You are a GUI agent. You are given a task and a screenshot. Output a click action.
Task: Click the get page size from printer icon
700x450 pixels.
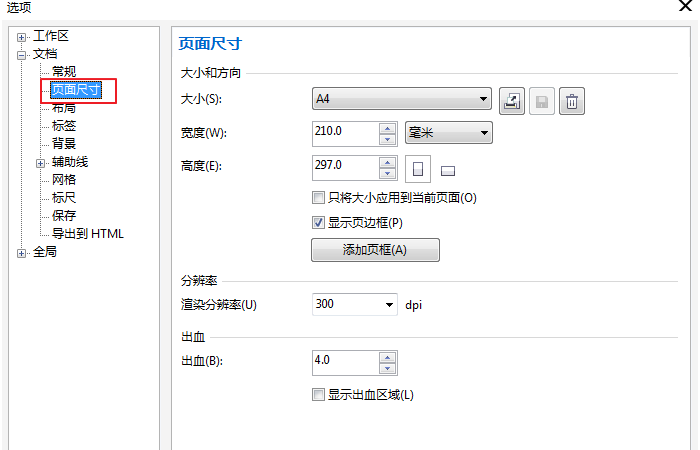[511, 101]
